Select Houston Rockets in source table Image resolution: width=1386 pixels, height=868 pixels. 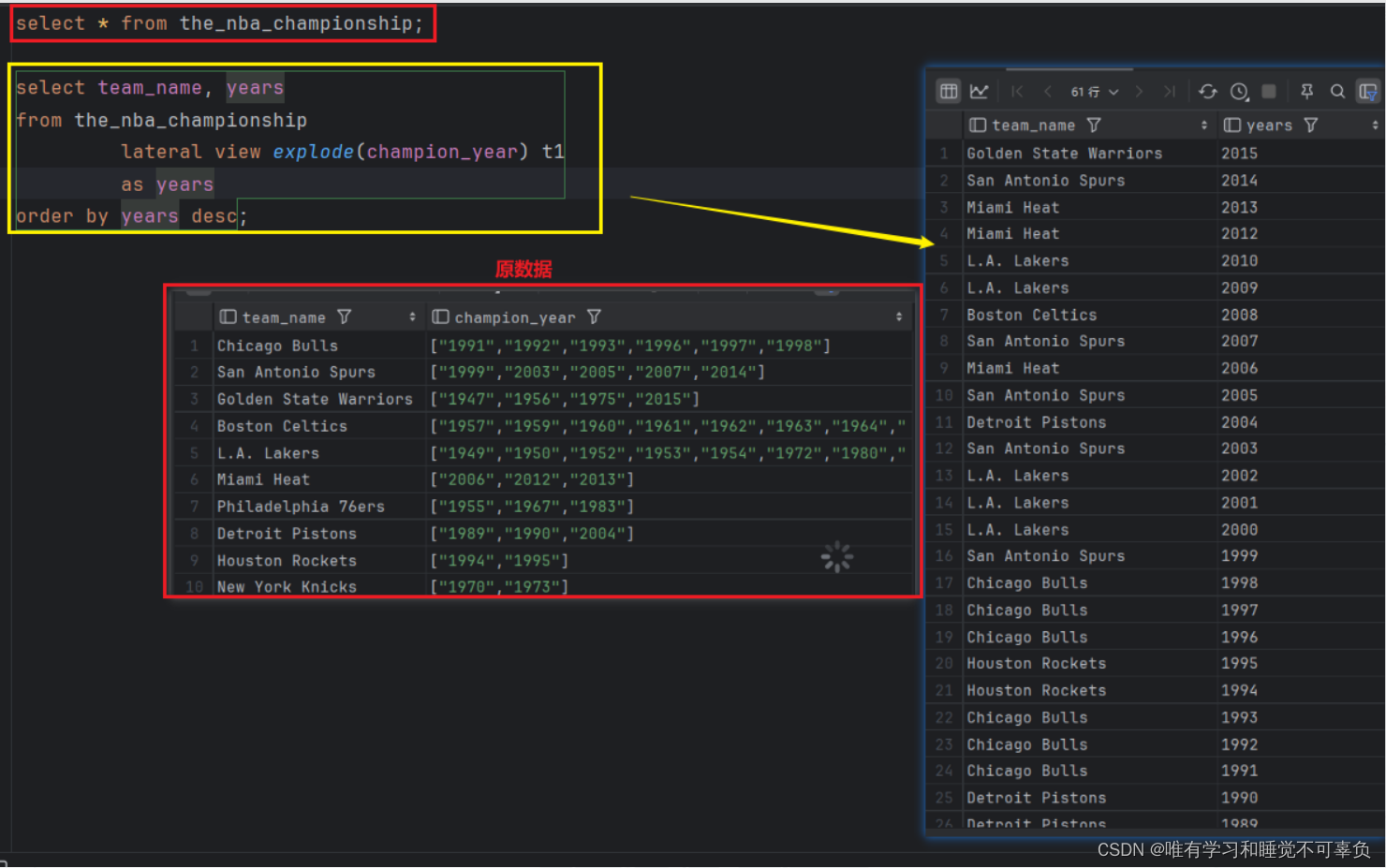[287, 560]
